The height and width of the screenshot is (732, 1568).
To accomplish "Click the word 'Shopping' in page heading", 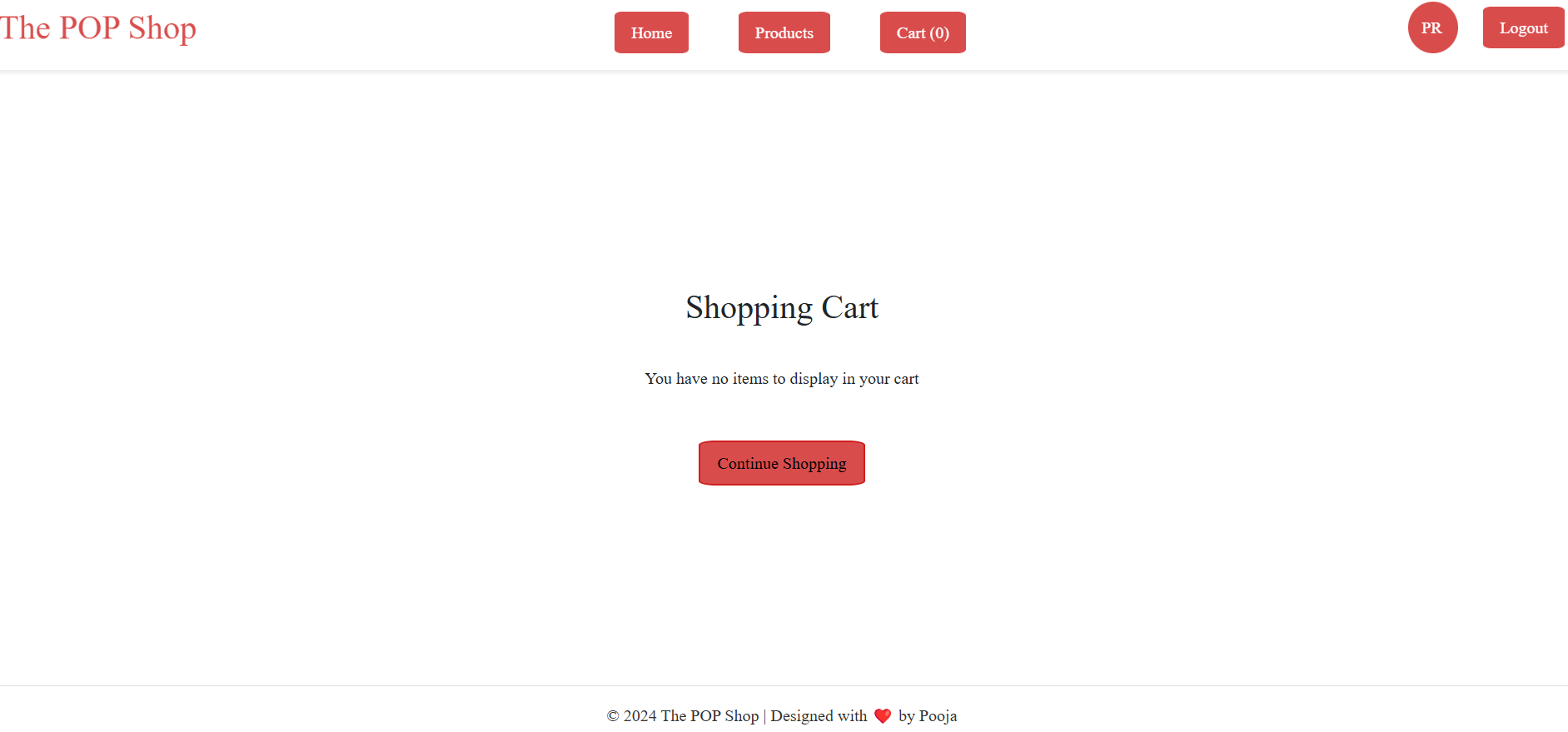I will pos(749,309).
